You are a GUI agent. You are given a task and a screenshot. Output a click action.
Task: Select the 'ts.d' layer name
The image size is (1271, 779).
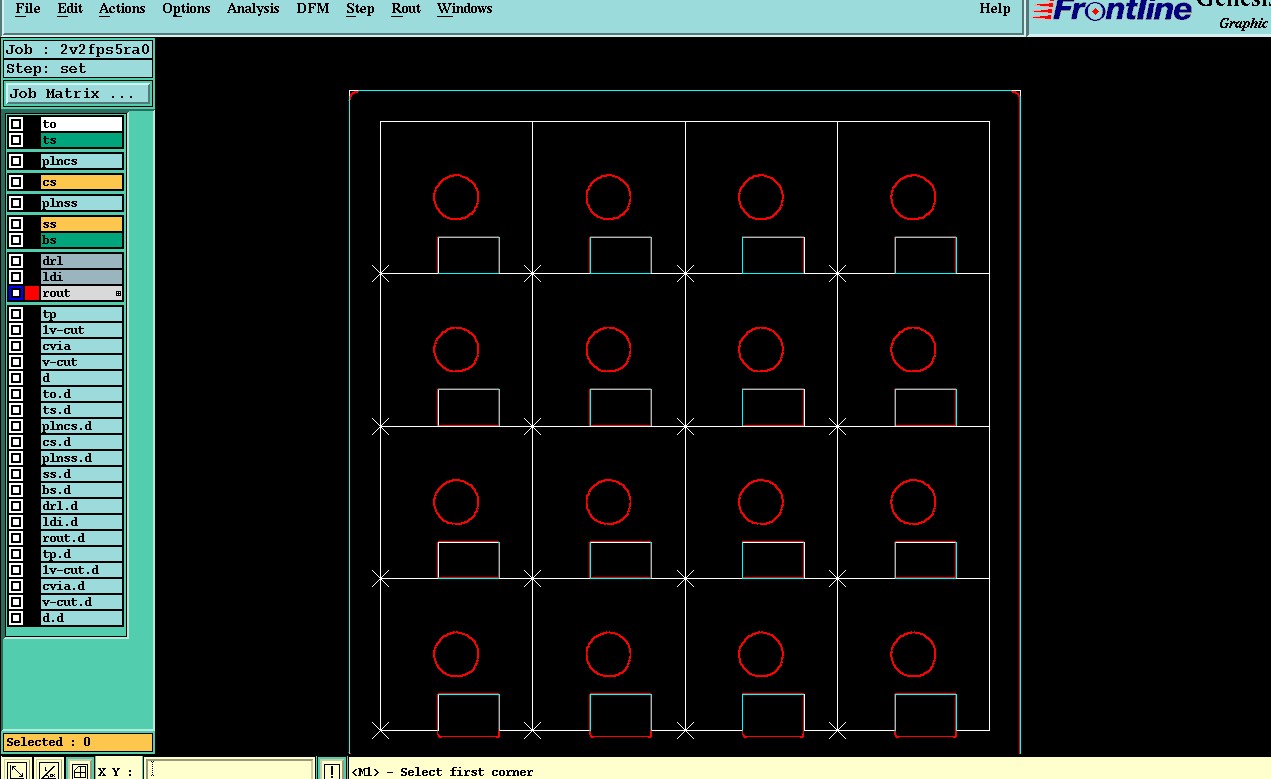[82, 411]
